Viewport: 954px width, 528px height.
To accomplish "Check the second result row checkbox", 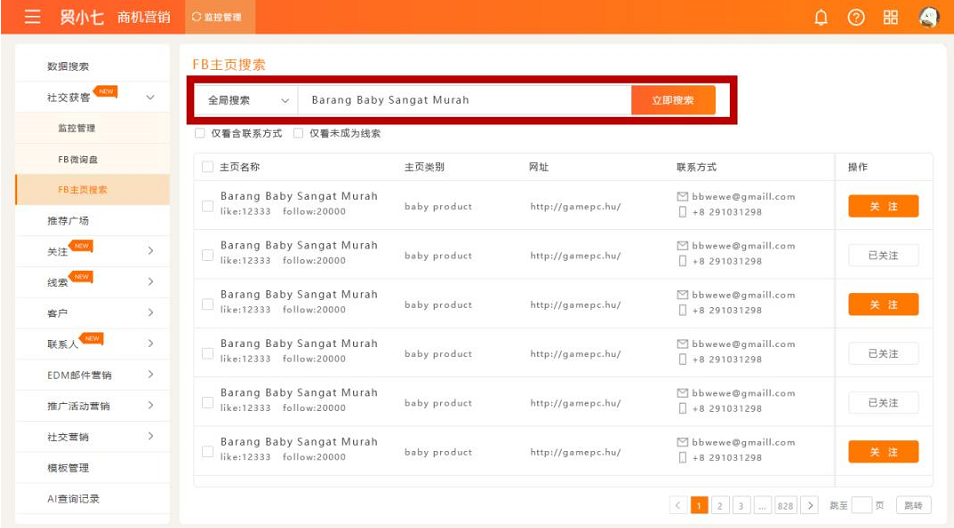I will click(x=207, y=255).
